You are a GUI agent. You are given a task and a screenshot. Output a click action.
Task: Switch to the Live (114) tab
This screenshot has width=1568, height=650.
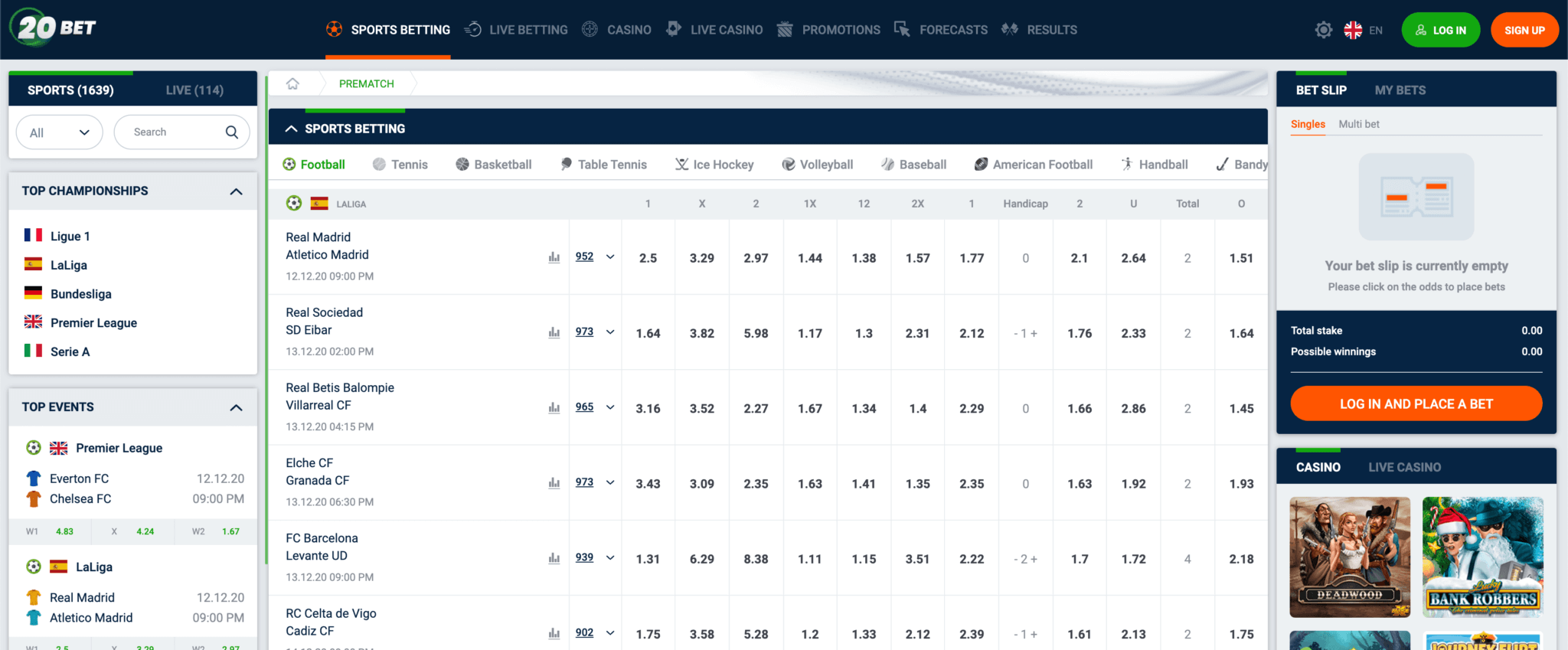pos(194,90)
